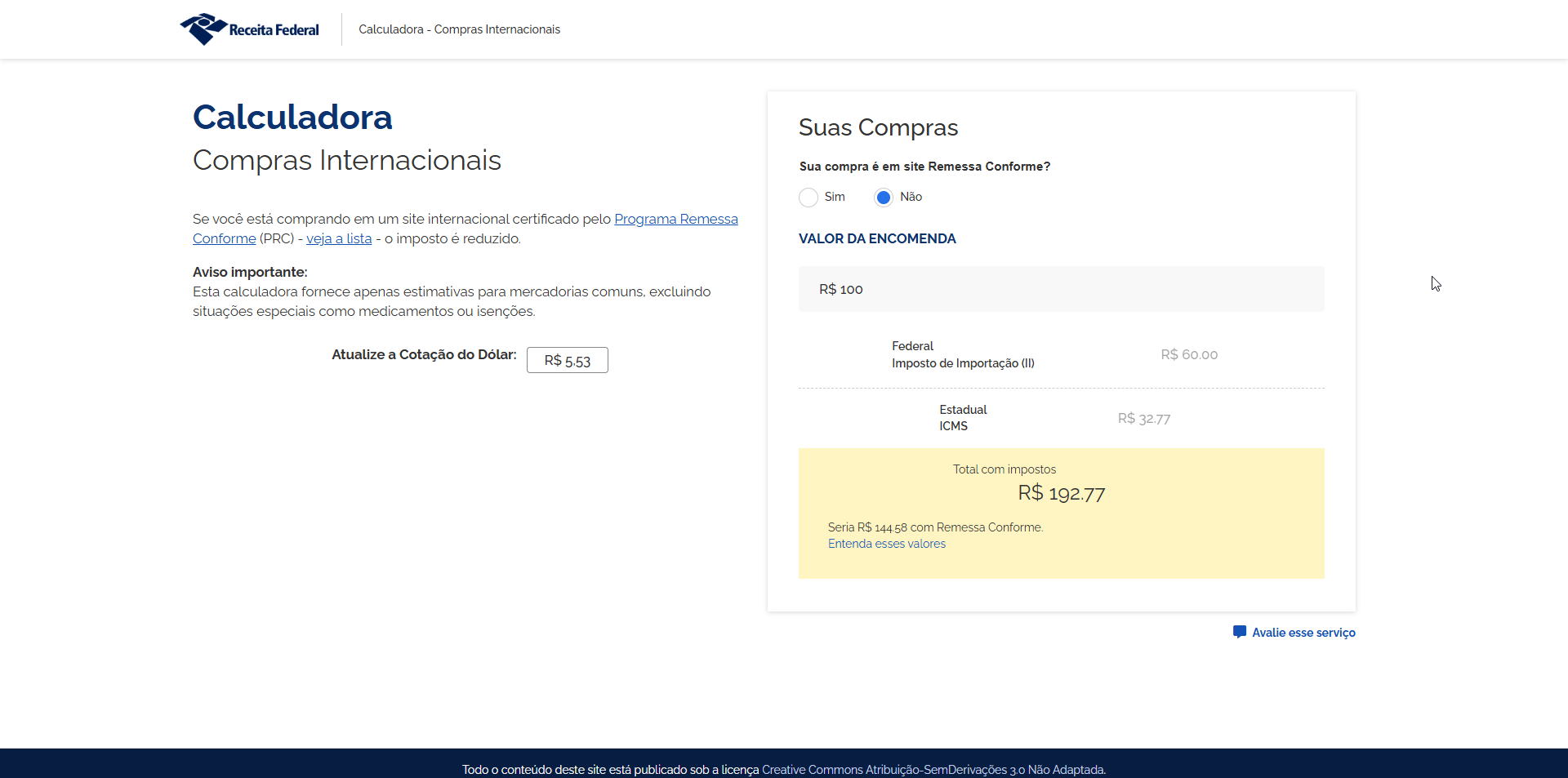Screen dimensions: 1568x778
Task: Click the Federal Imposto de Importação (II) label
Action: point(963,354)
